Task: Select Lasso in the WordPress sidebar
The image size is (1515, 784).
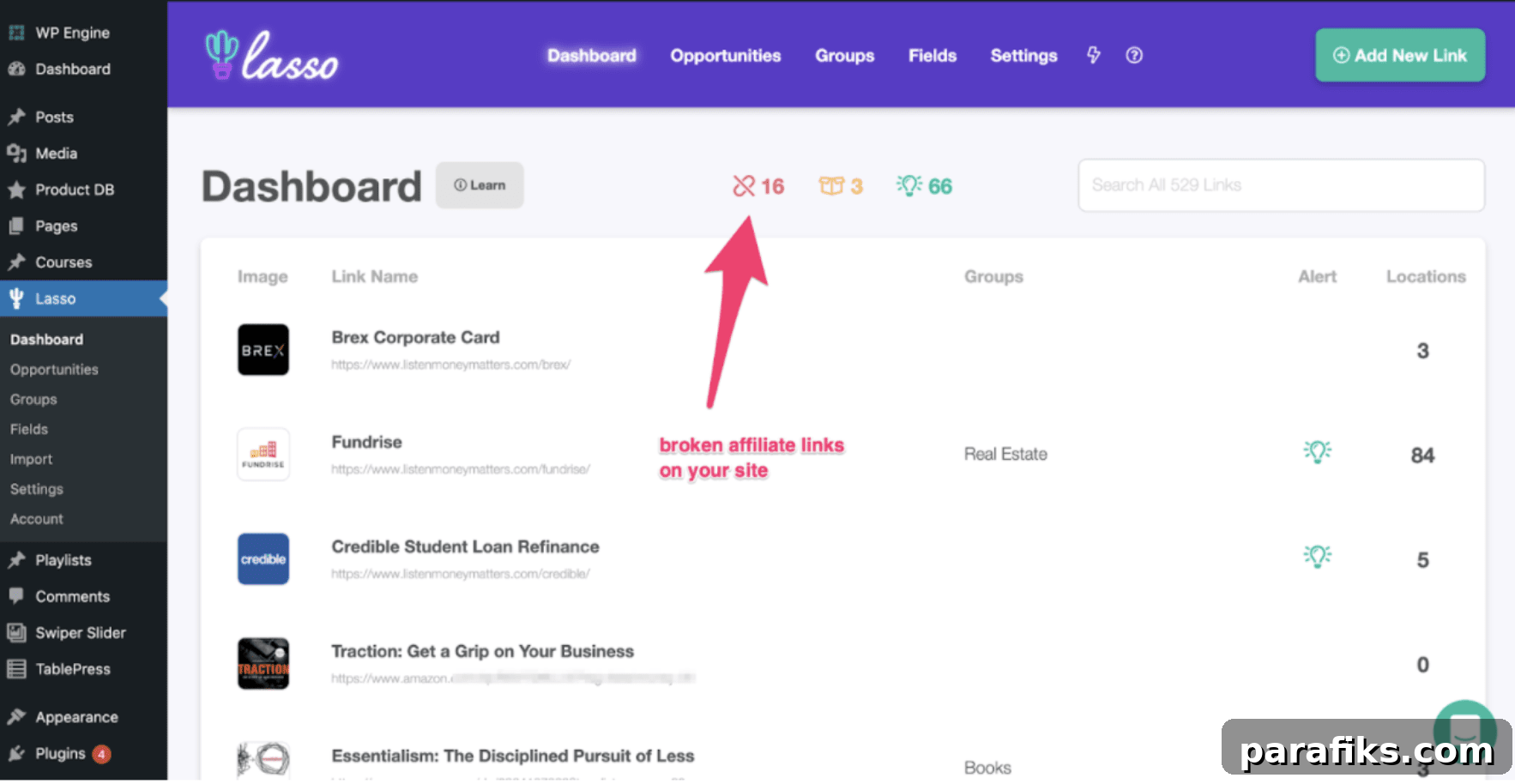Action: pos(83,299)
